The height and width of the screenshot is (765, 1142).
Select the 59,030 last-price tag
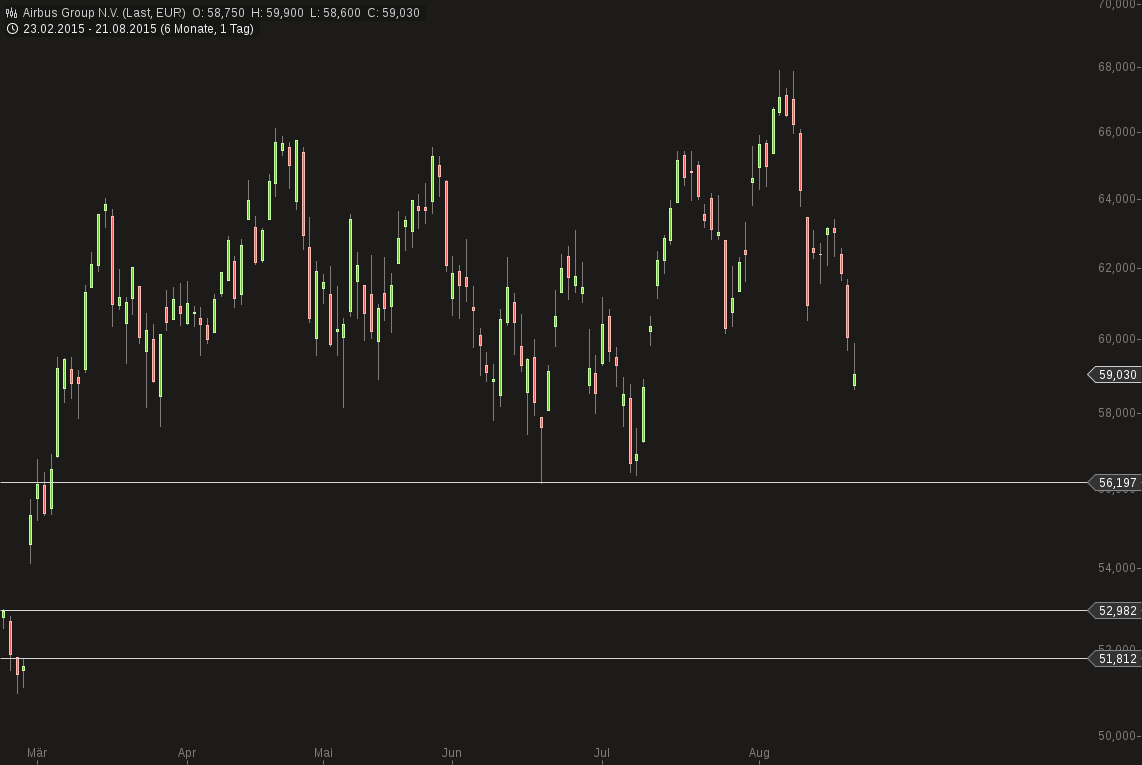tap(1115, 374)
